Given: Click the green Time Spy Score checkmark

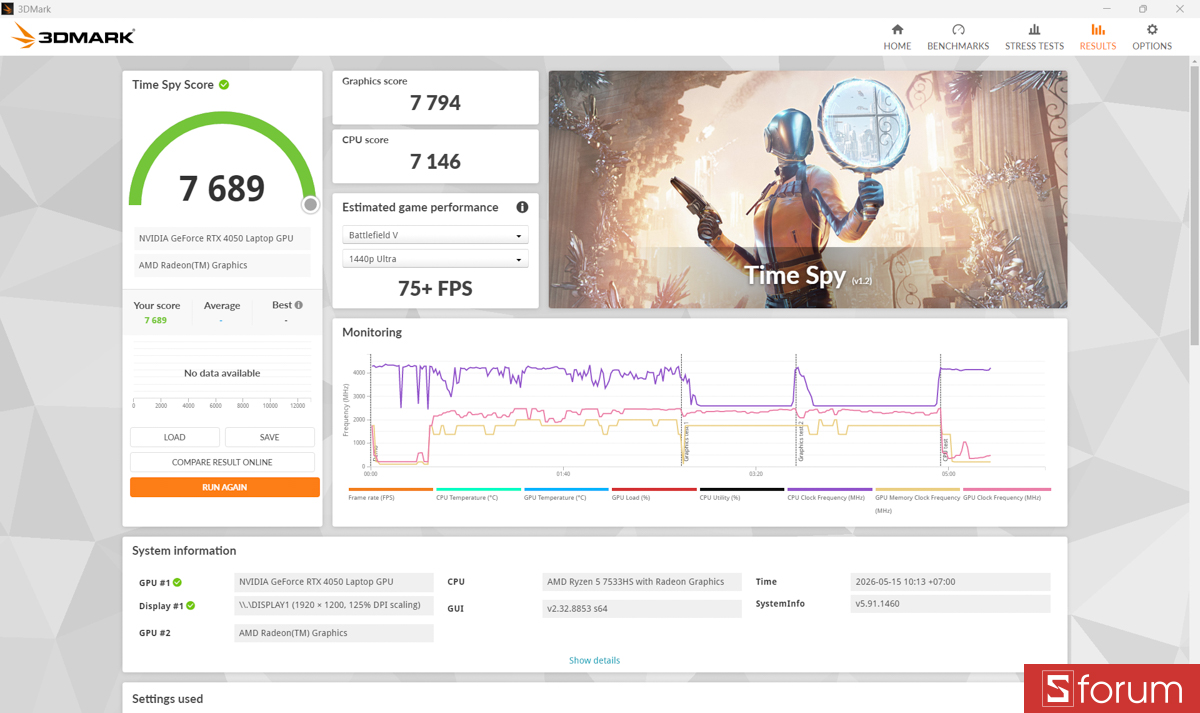Looking at the screenshot, I should coord(224,85).
